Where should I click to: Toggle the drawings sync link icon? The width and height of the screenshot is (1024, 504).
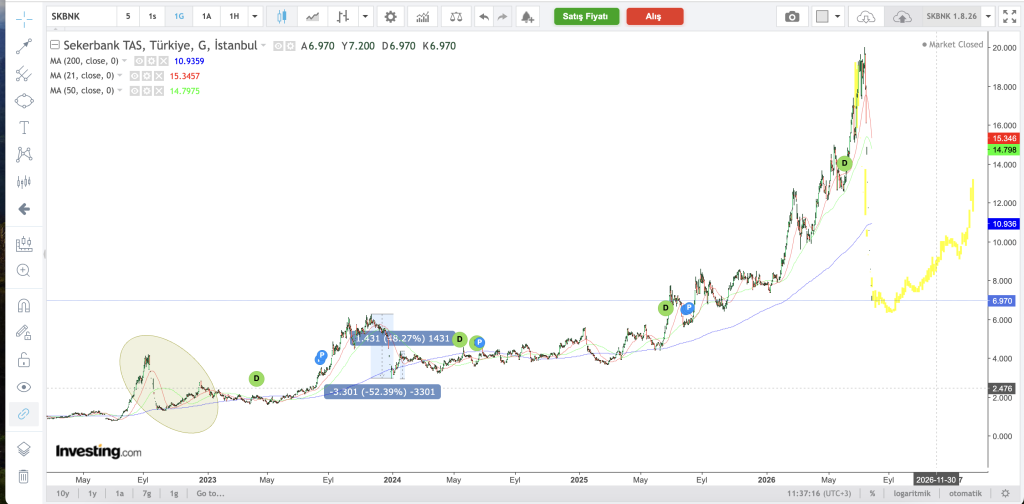coord(24,413)
